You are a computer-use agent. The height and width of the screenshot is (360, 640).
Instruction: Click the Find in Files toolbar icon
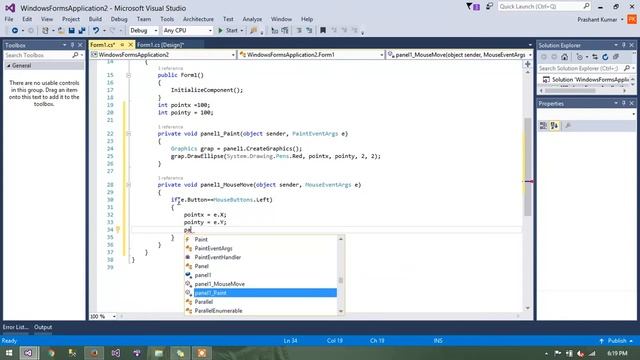click(x=254, y=31)
